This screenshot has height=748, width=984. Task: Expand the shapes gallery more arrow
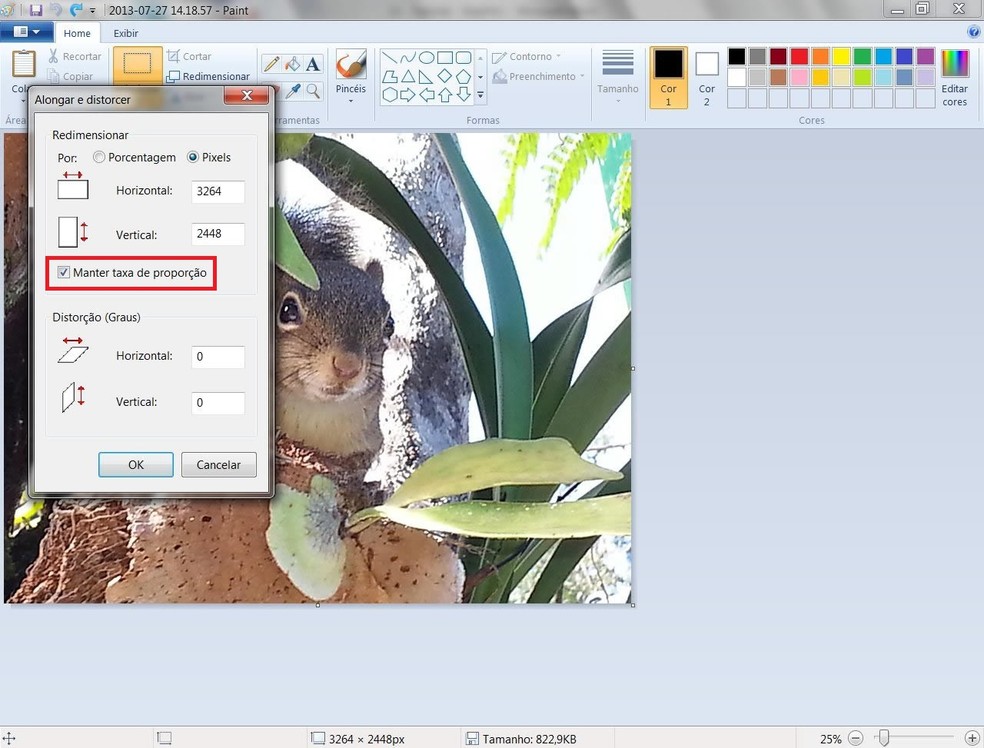pyautogui.click(x=480, y=95)
